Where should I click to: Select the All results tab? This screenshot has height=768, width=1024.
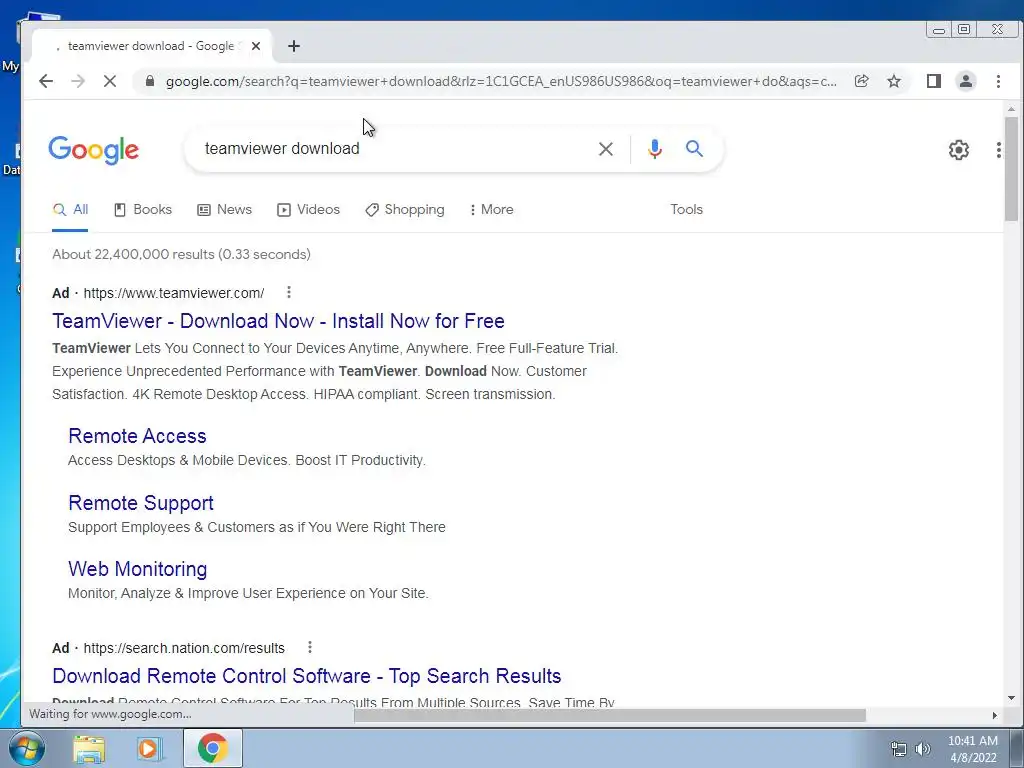[x=70, y=210]
